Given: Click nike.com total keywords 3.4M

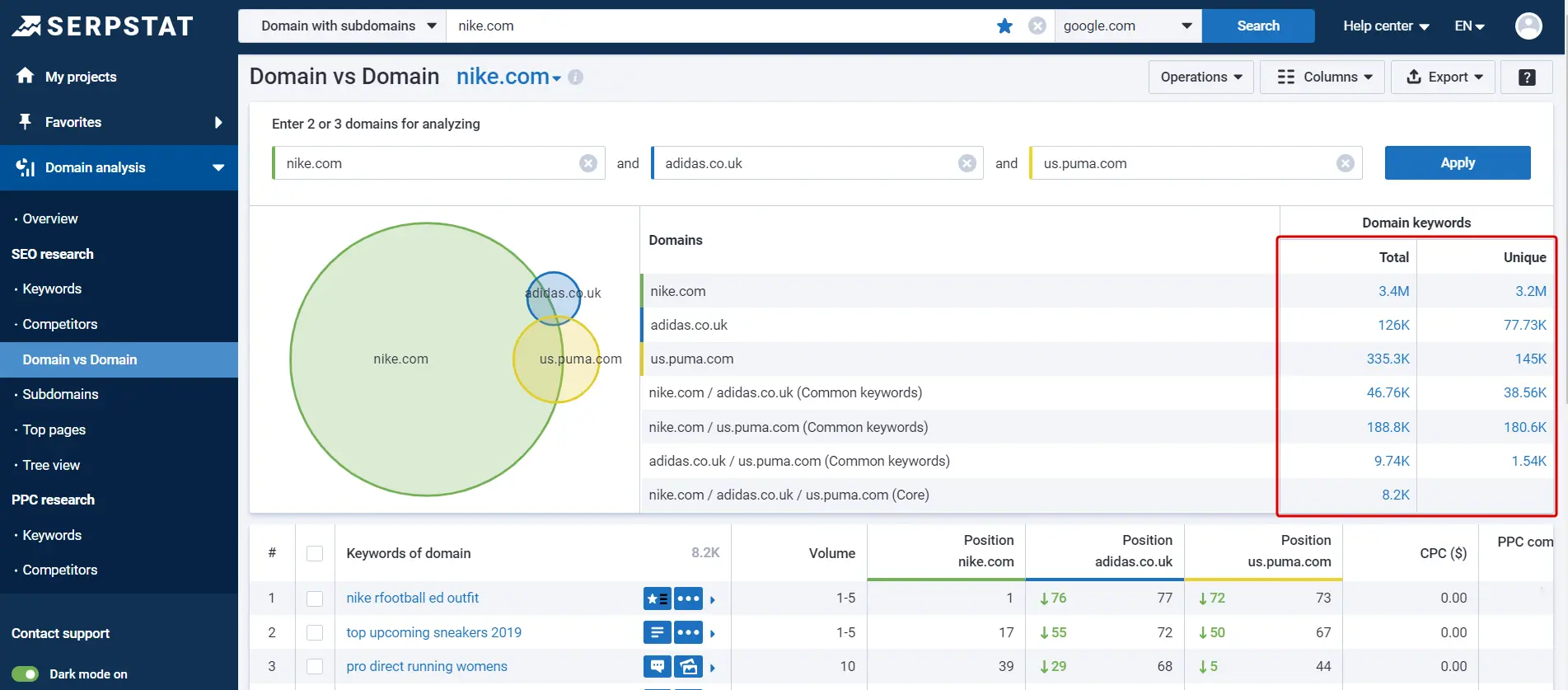Looking at the screenshot, I should pos(1394,291).
